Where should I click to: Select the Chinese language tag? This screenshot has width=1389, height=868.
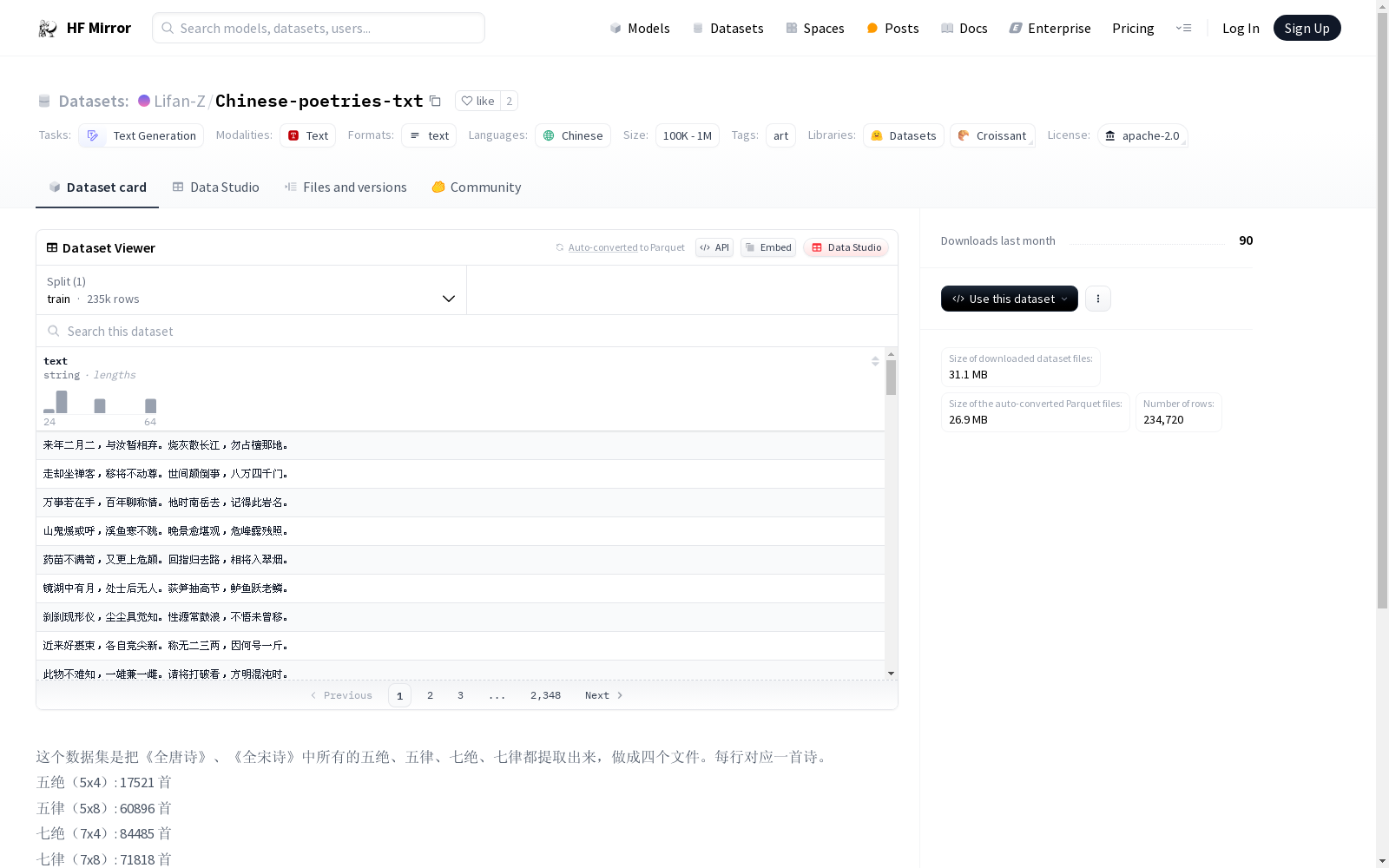(573, 135)
